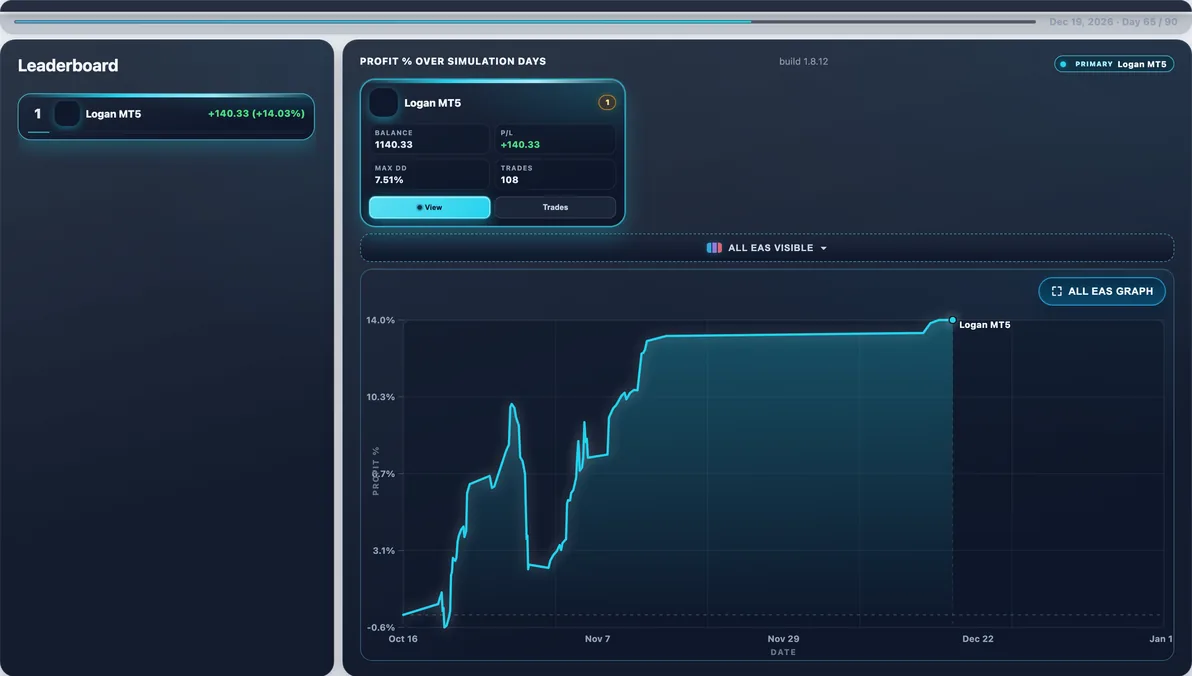Click the rank 1 badge on card
1192x676 pixels.
pos(607,103)
